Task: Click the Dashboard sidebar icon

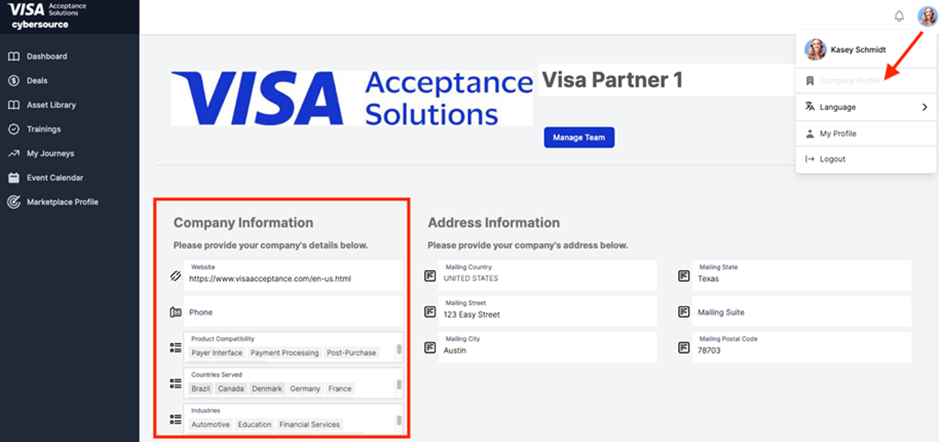Action: [14, 56]
